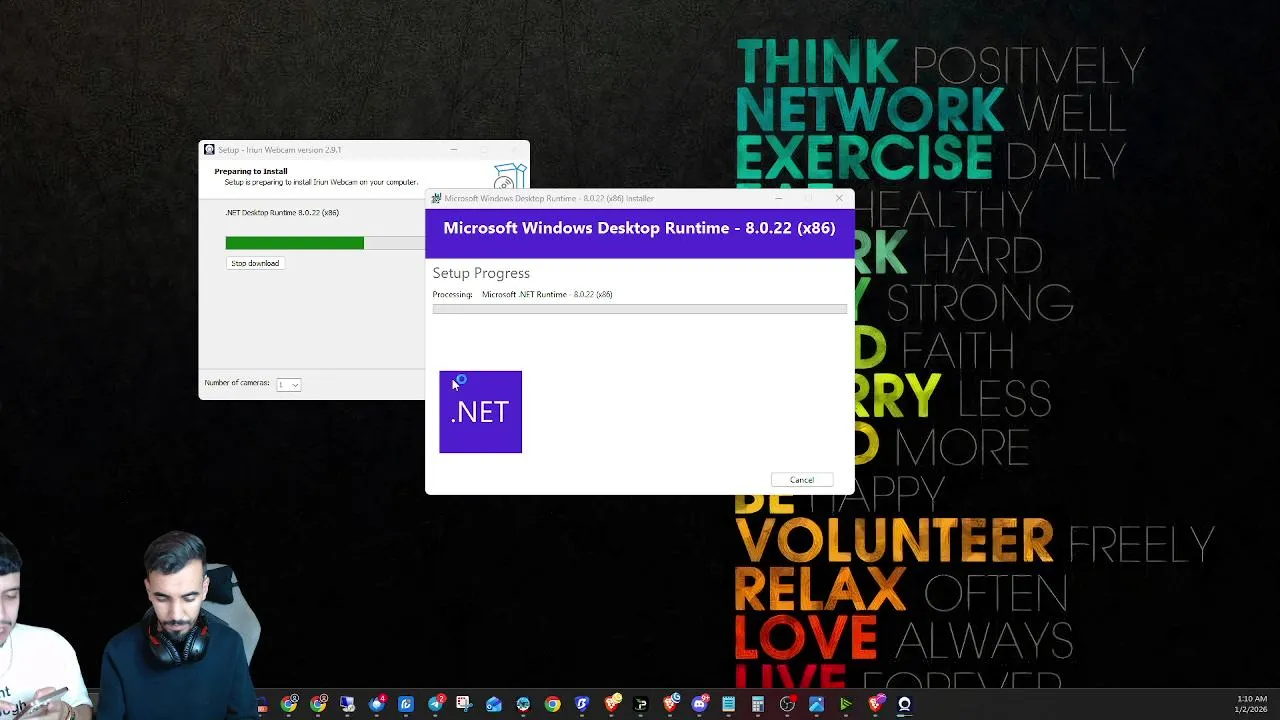The width and height of the screenshot is (1280, 720).
Task: Click the Iriun setup title bar icon
Action: [x=209, y=150]
